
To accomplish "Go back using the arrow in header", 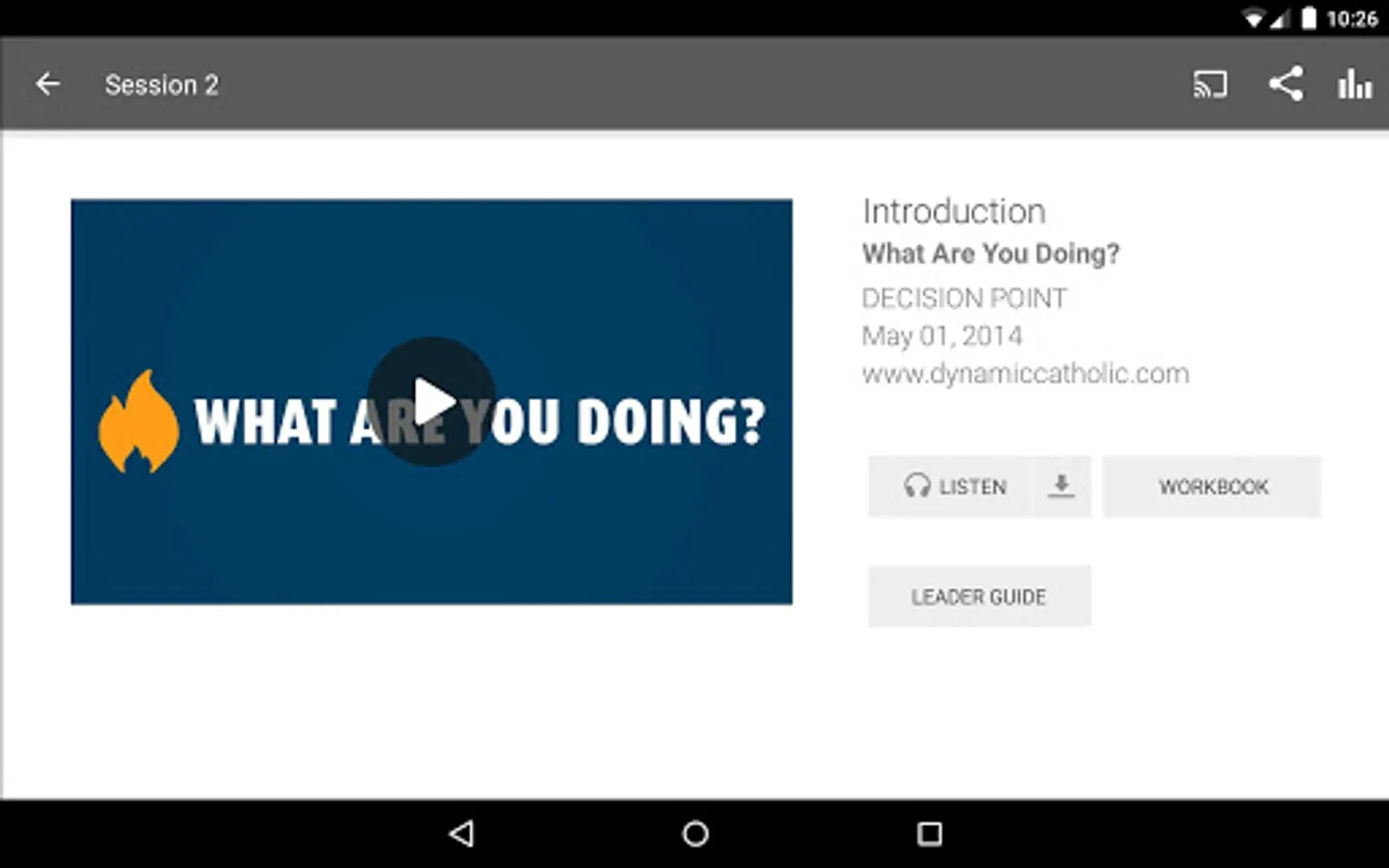I will 47,84.
